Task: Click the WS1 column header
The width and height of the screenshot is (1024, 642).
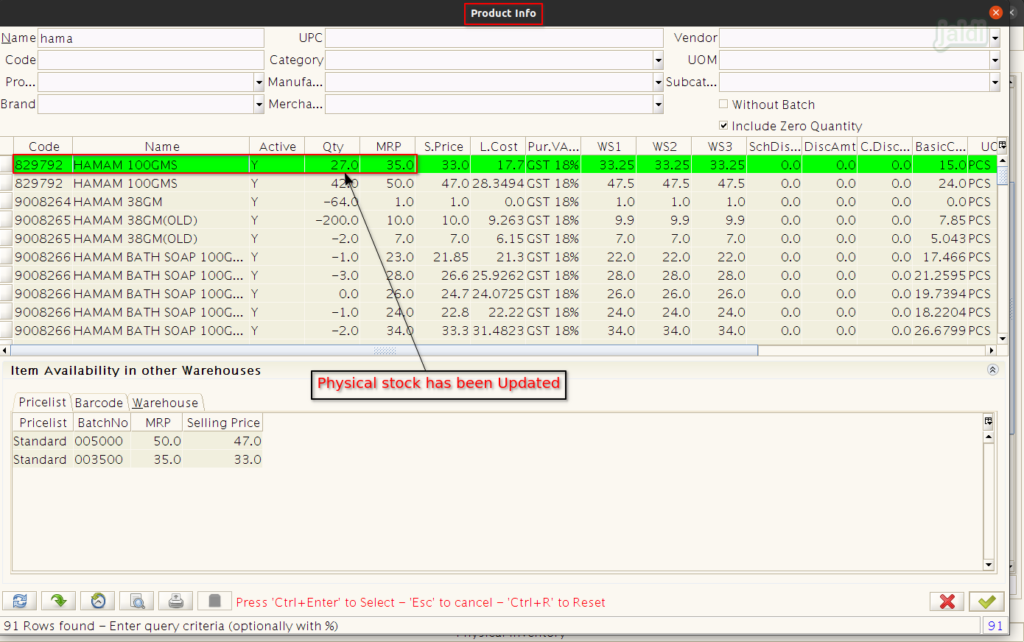Action: click(x=609, y=146)
